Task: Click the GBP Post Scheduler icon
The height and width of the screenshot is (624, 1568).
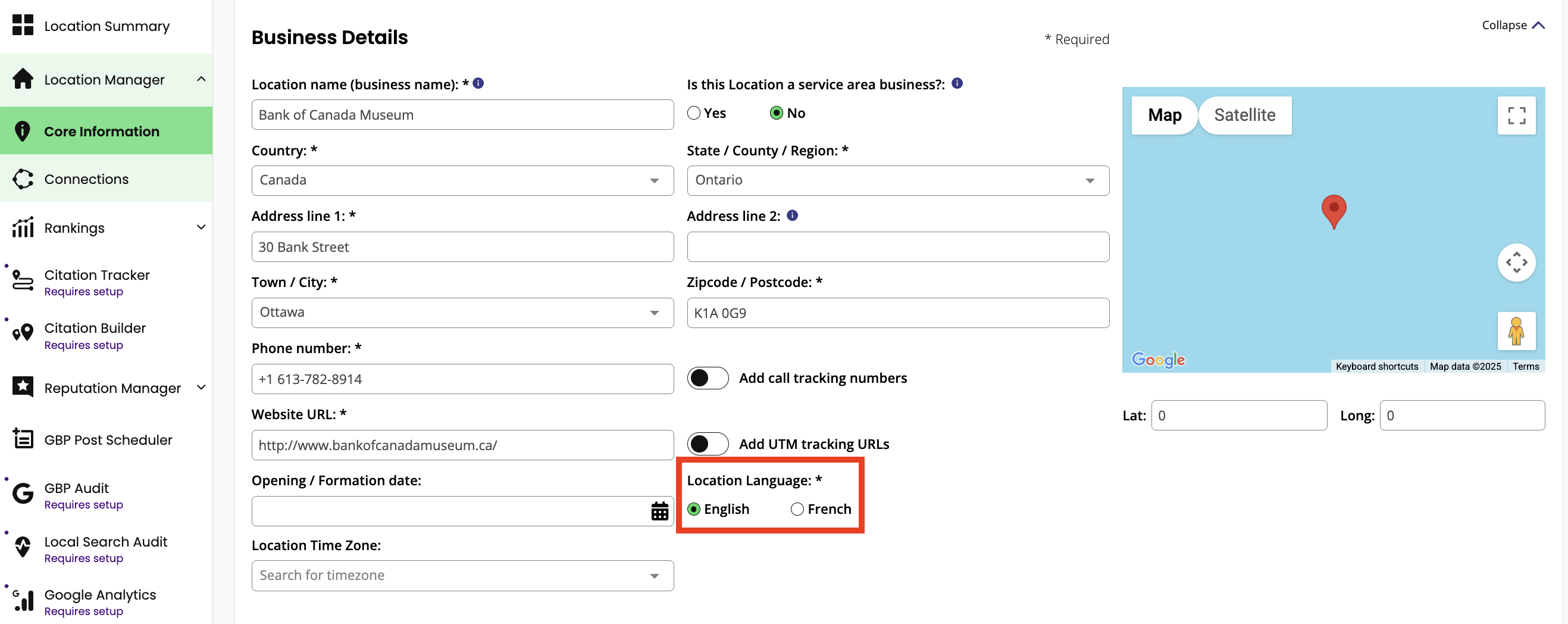Action: (x=23, y=439)
